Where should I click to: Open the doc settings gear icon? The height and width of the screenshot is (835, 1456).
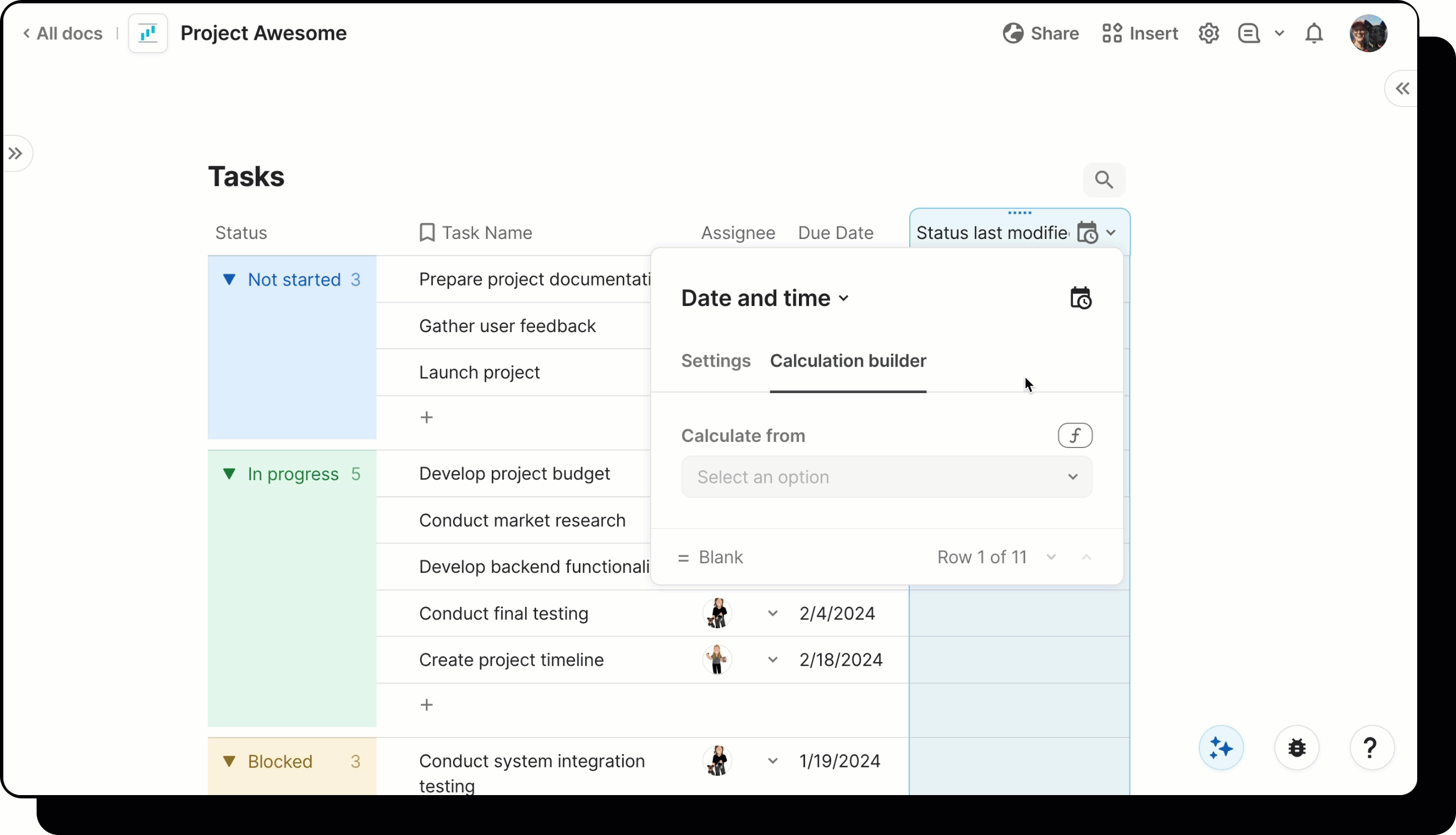[1208, 33]
